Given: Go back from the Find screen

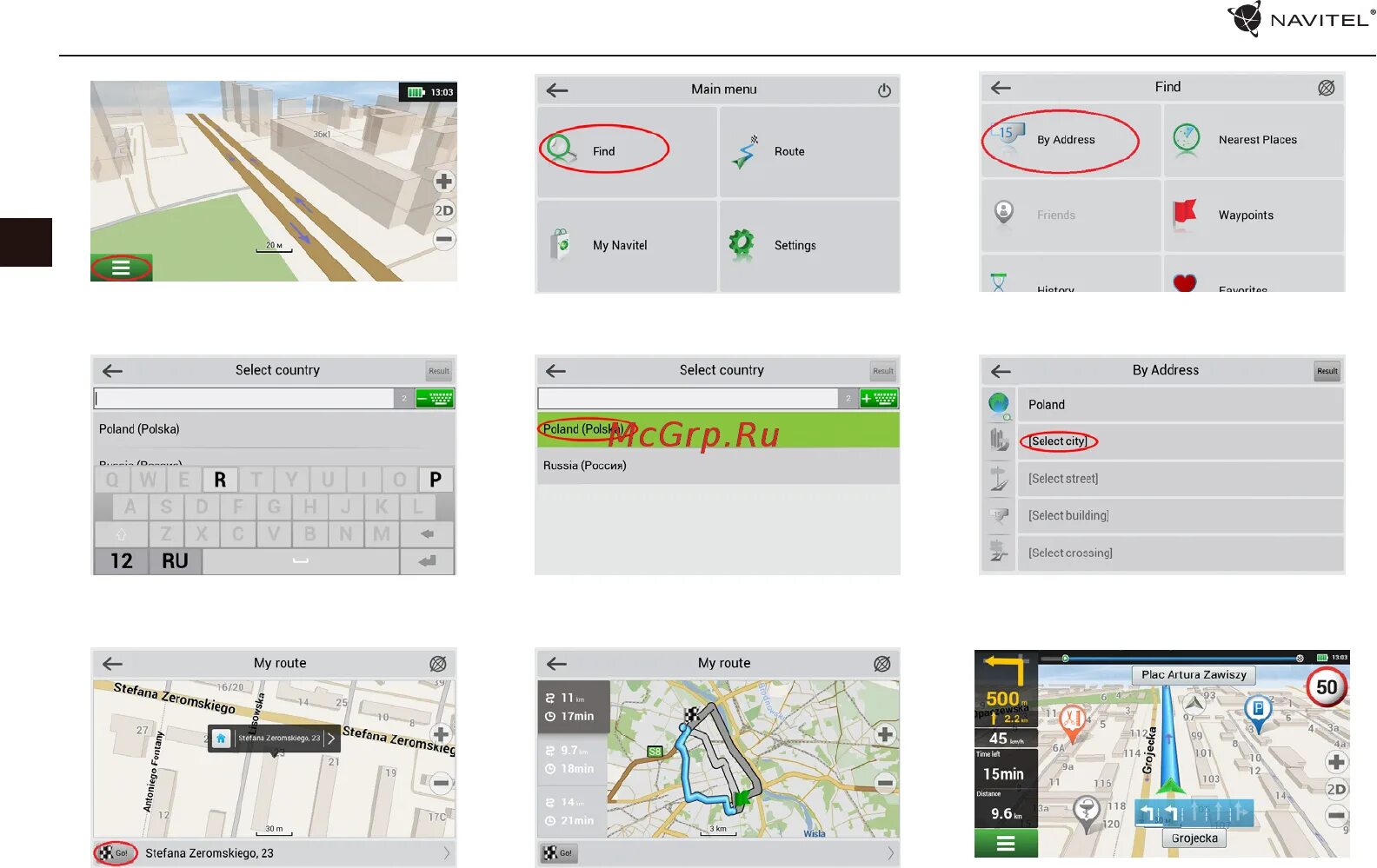Looking at the screenshot, I should (1001, 87).
